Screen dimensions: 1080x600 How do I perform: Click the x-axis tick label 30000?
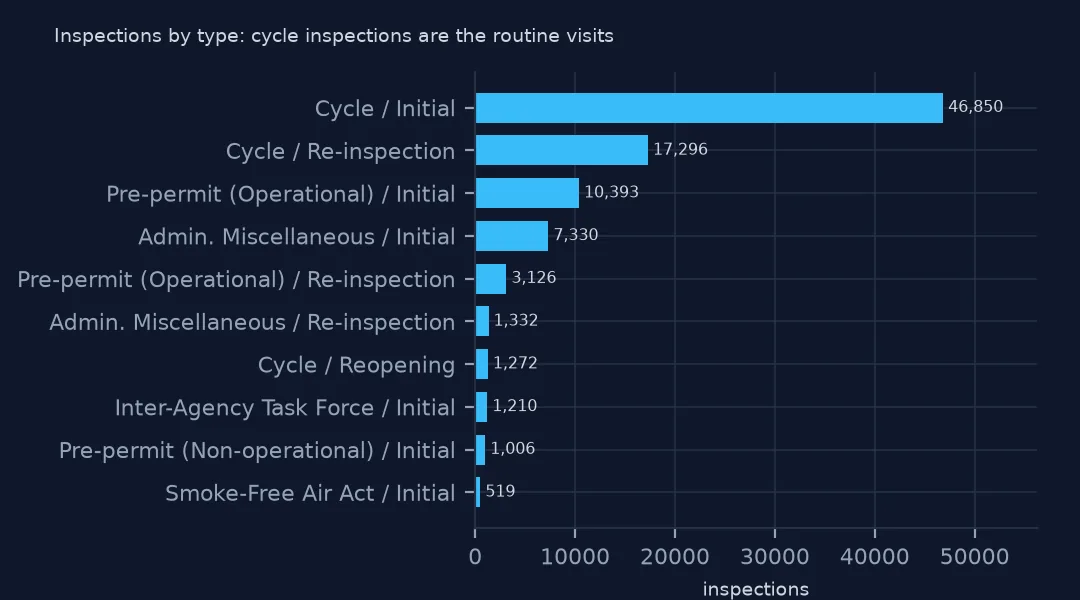[775, 557]
